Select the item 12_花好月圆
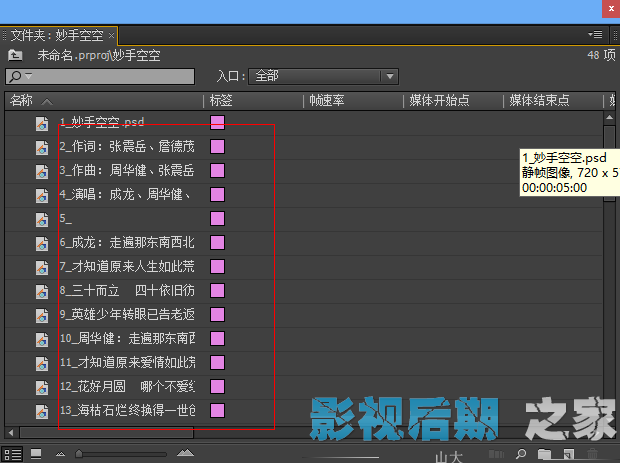The image size is (620, 463). tap(127, 386)
